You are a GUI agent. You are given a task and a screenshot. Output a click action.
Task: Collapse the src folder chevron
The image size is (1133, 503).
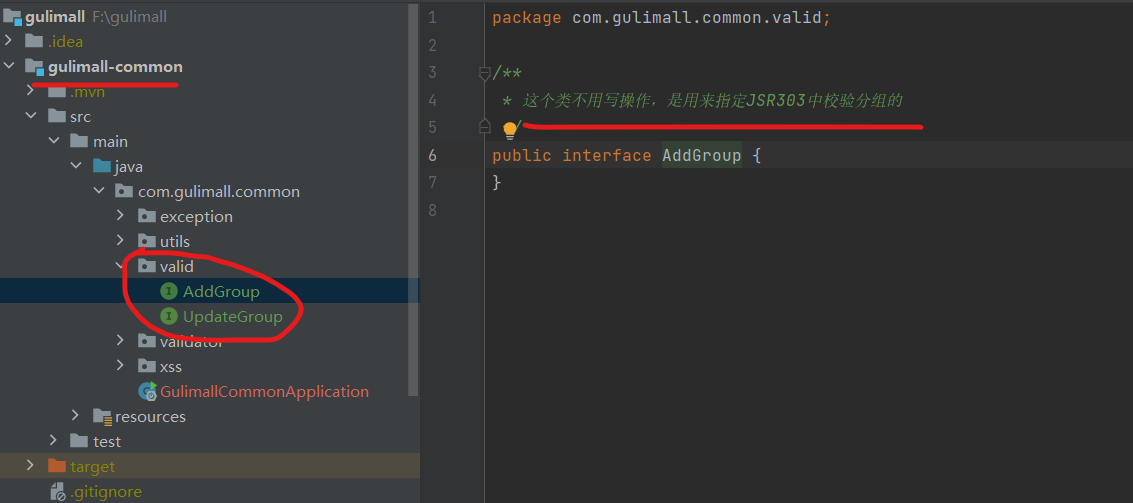31,116
